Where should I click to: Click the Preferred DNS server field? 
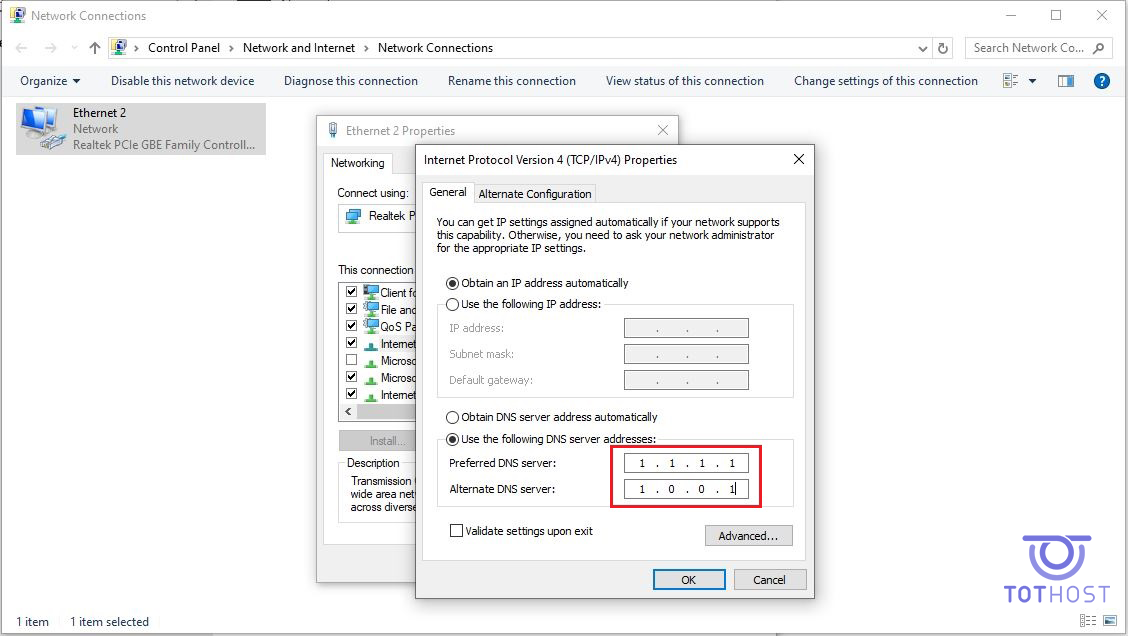(686, 463)
